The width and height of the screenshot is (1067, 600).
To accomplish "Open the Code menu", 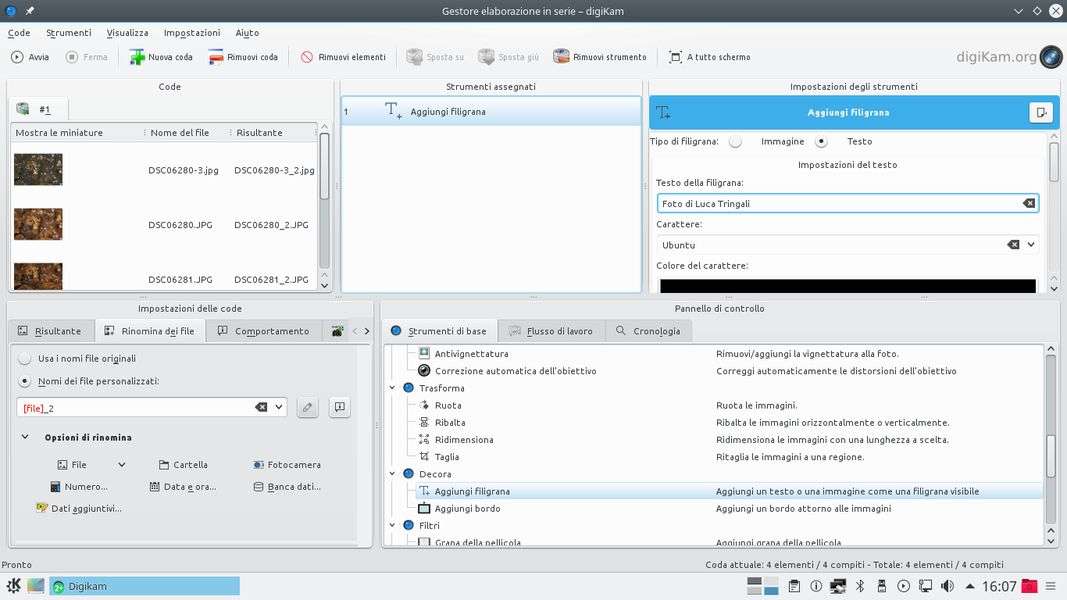I will [19, 33].
